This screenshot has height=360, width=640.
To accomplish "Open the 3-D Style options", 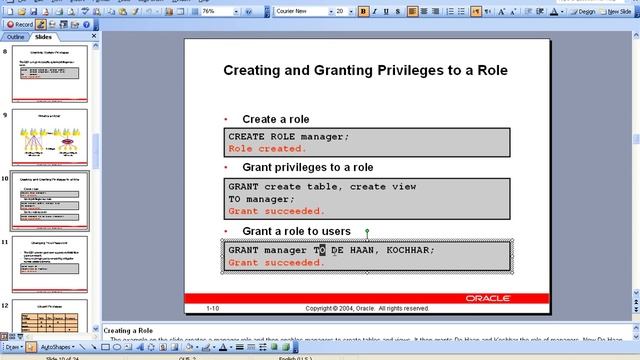I will 286,347.
